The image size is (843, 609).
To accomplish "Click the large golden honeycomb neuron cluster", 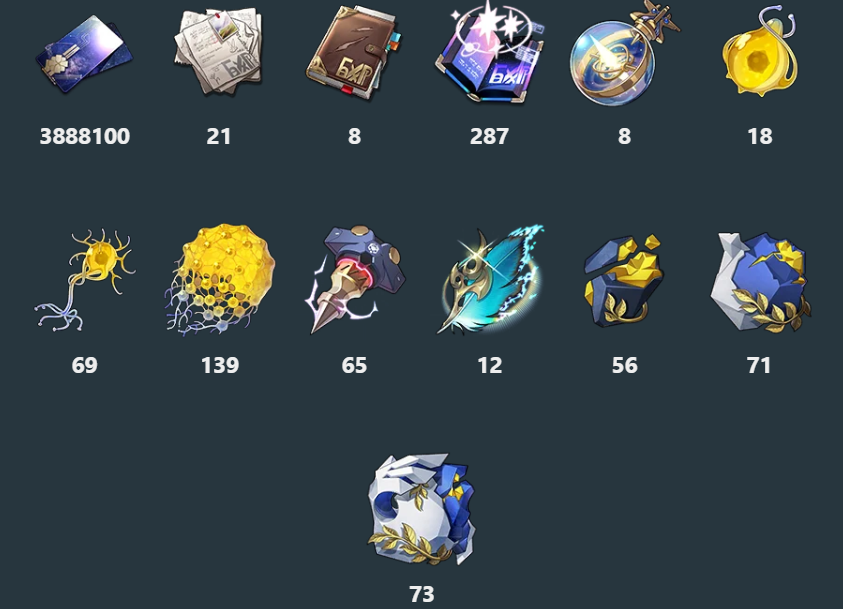I will [x=219, y=280].
